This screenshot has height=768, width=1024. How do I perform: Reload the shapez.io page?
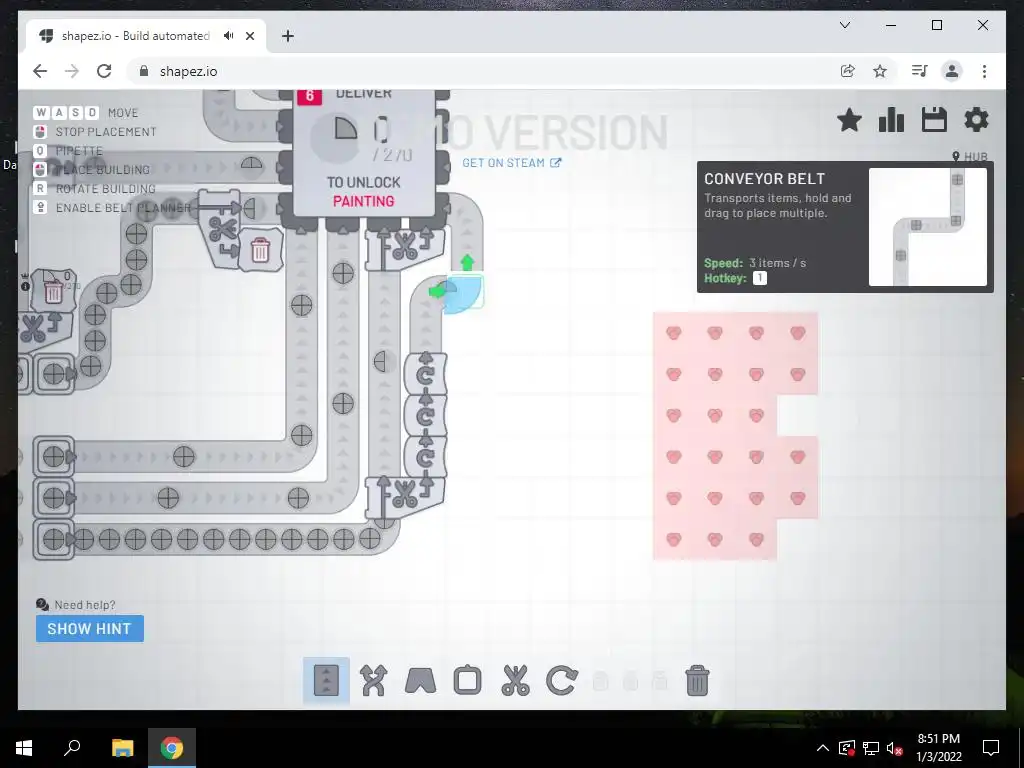(x=104, y=71)
